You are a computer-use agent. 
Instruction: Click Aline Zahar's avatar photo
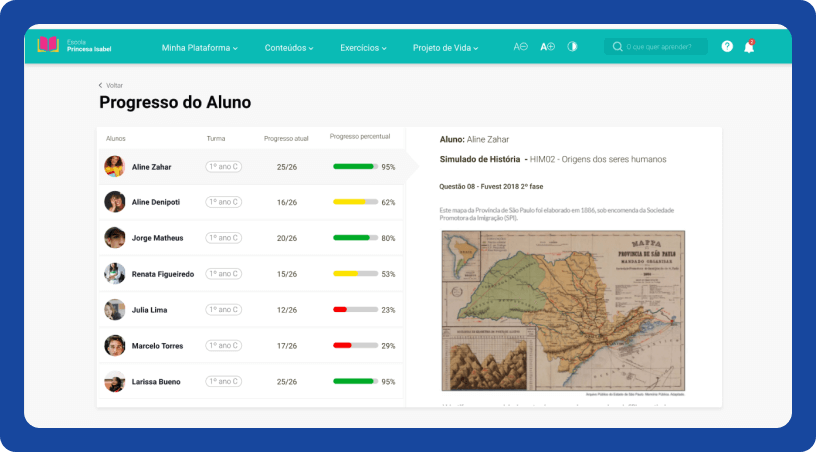point(115,167)
